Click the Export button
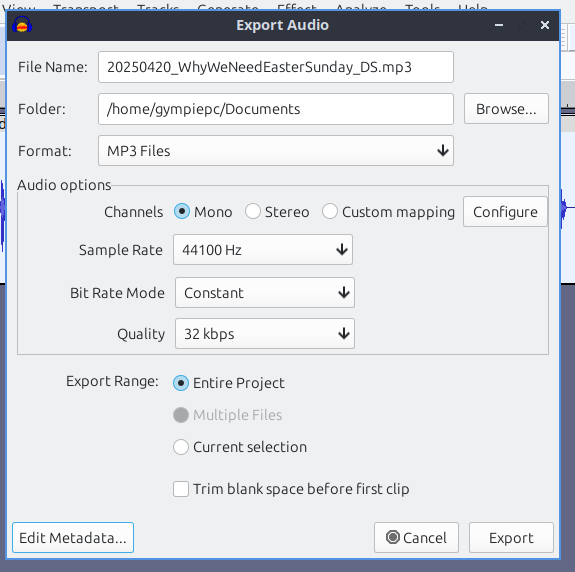Viewport: 575px width, 572px height. click(511, 538)
